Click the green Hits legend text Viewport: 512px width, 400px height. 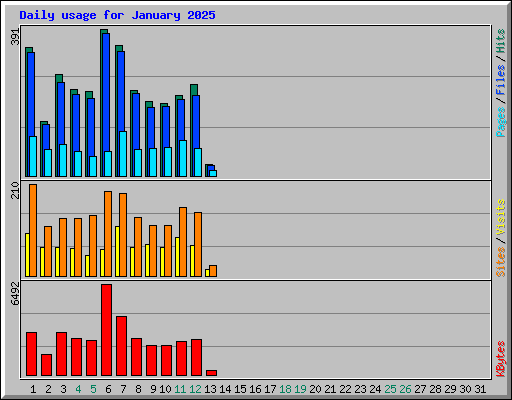[x=501, y=41]
